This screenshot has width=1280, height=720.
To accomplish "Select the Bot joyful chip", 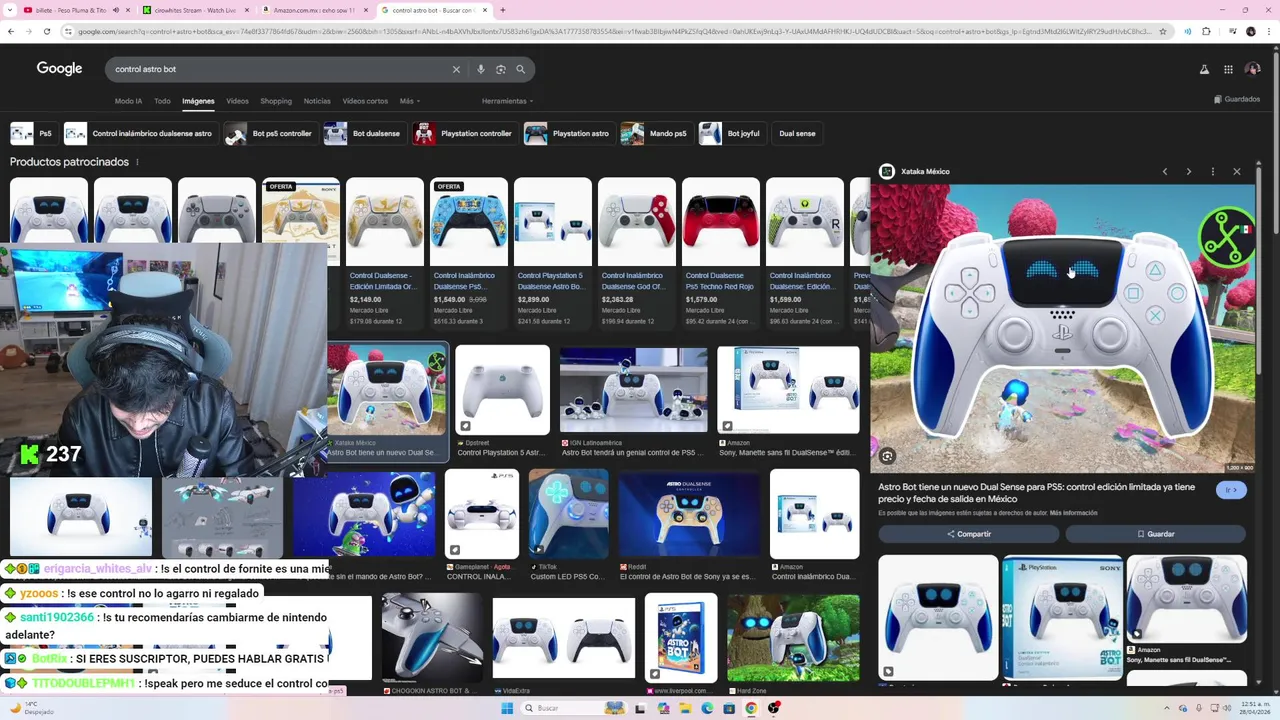I will click(731, 133).
